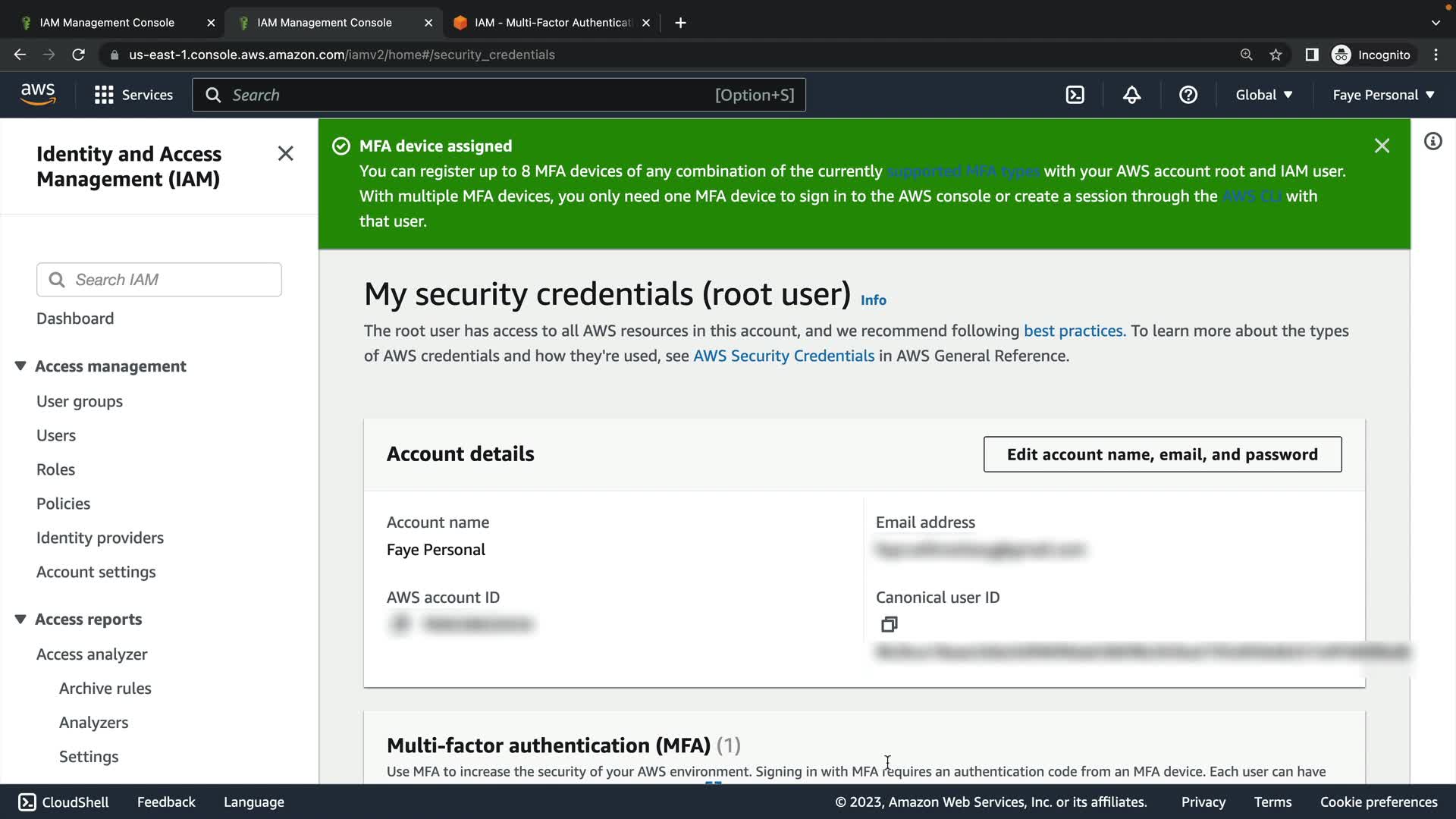The image size is (1456, 819).
Task: Copy the canonical user ID
Action: (889, 624)
